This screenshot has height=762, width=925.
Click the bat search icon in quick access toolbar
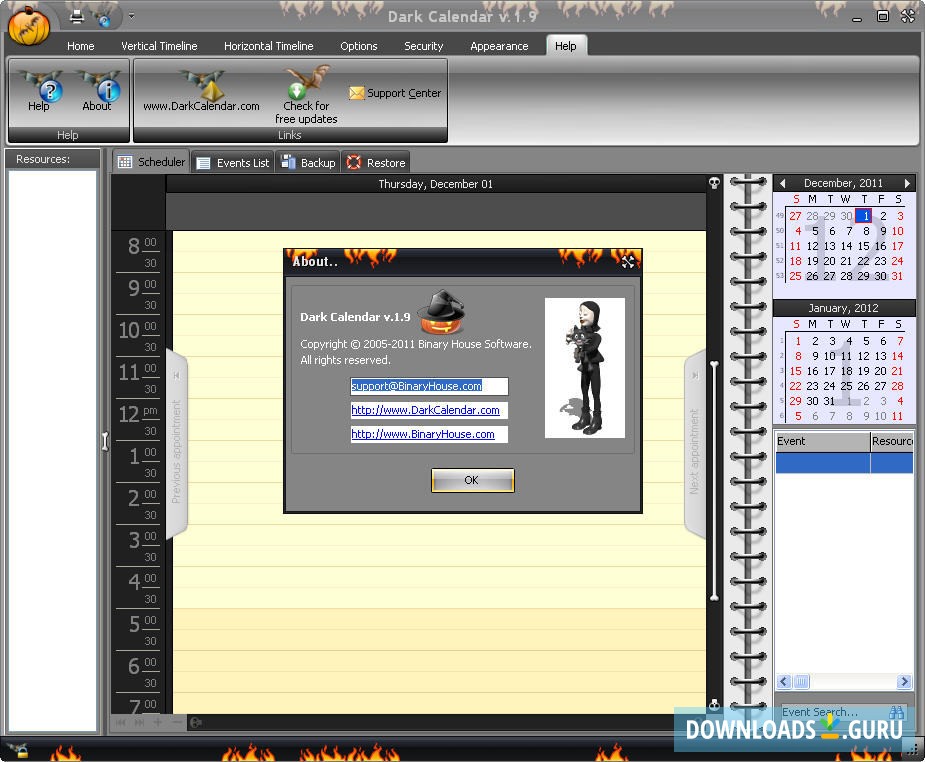(103, 17)
